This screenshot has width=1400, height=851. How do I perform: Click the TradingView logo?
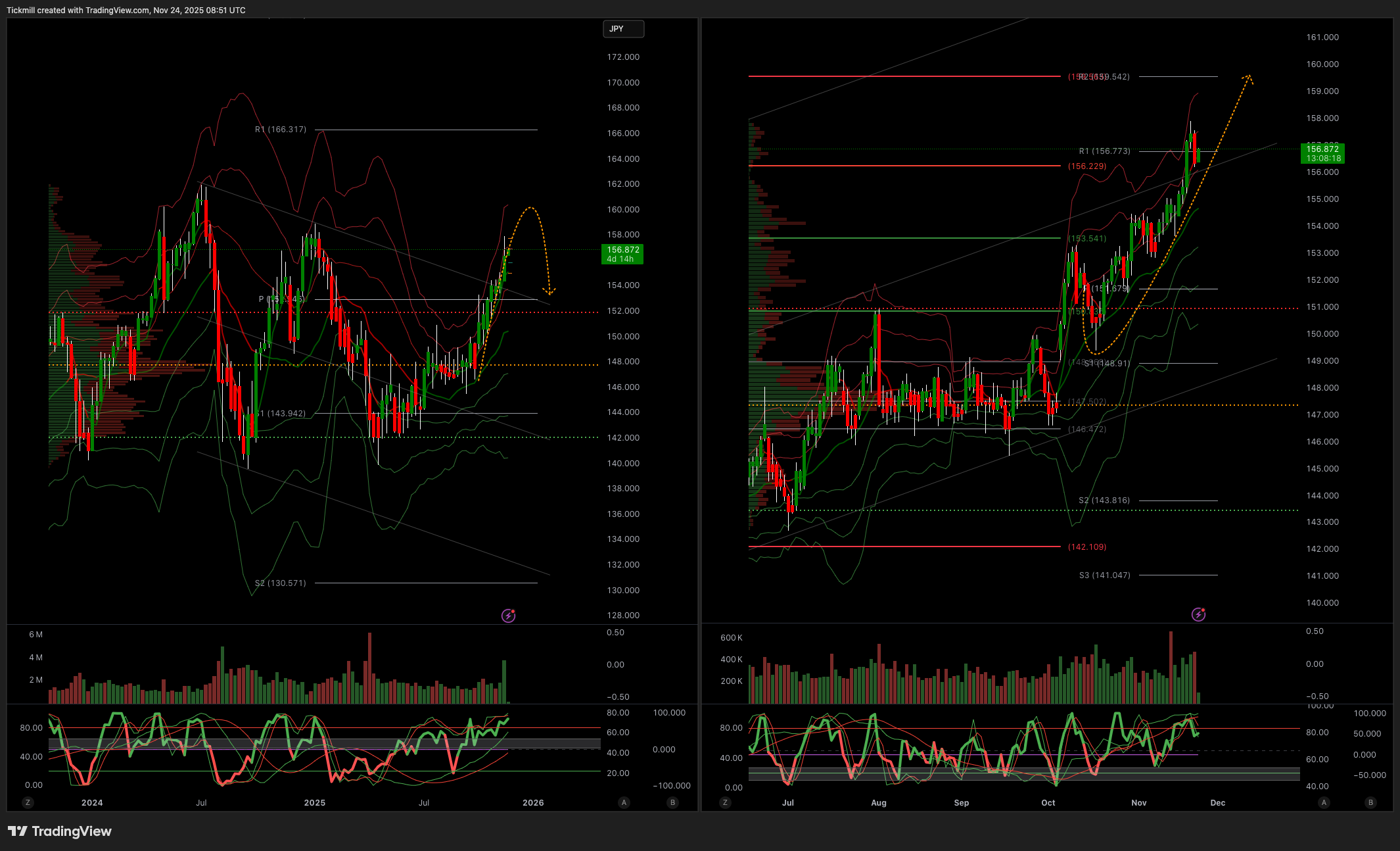pyautogui.click(x=60, y=831)
